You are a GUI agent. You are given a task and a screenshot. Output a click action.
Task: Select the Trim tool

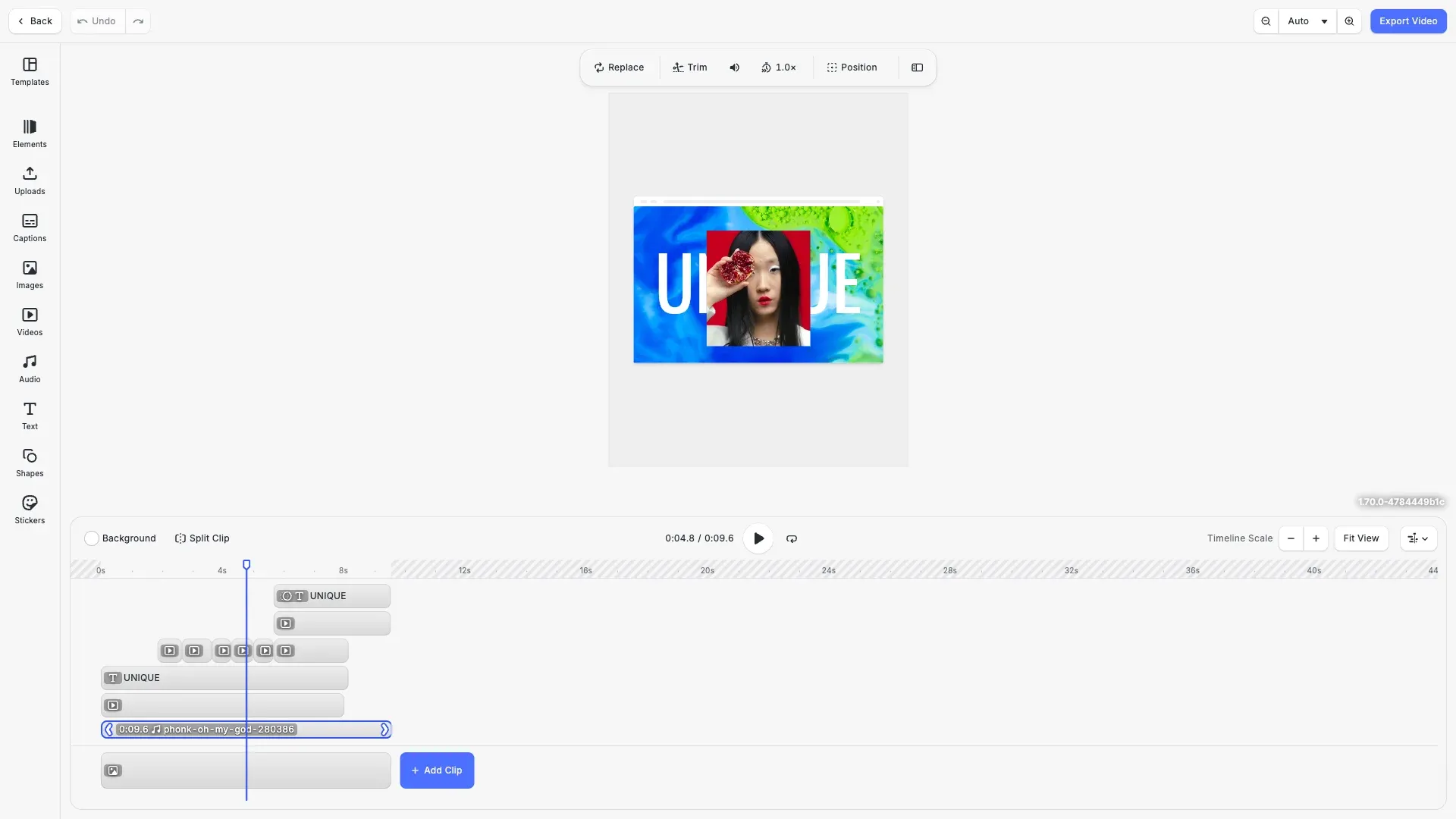(689, 67)
